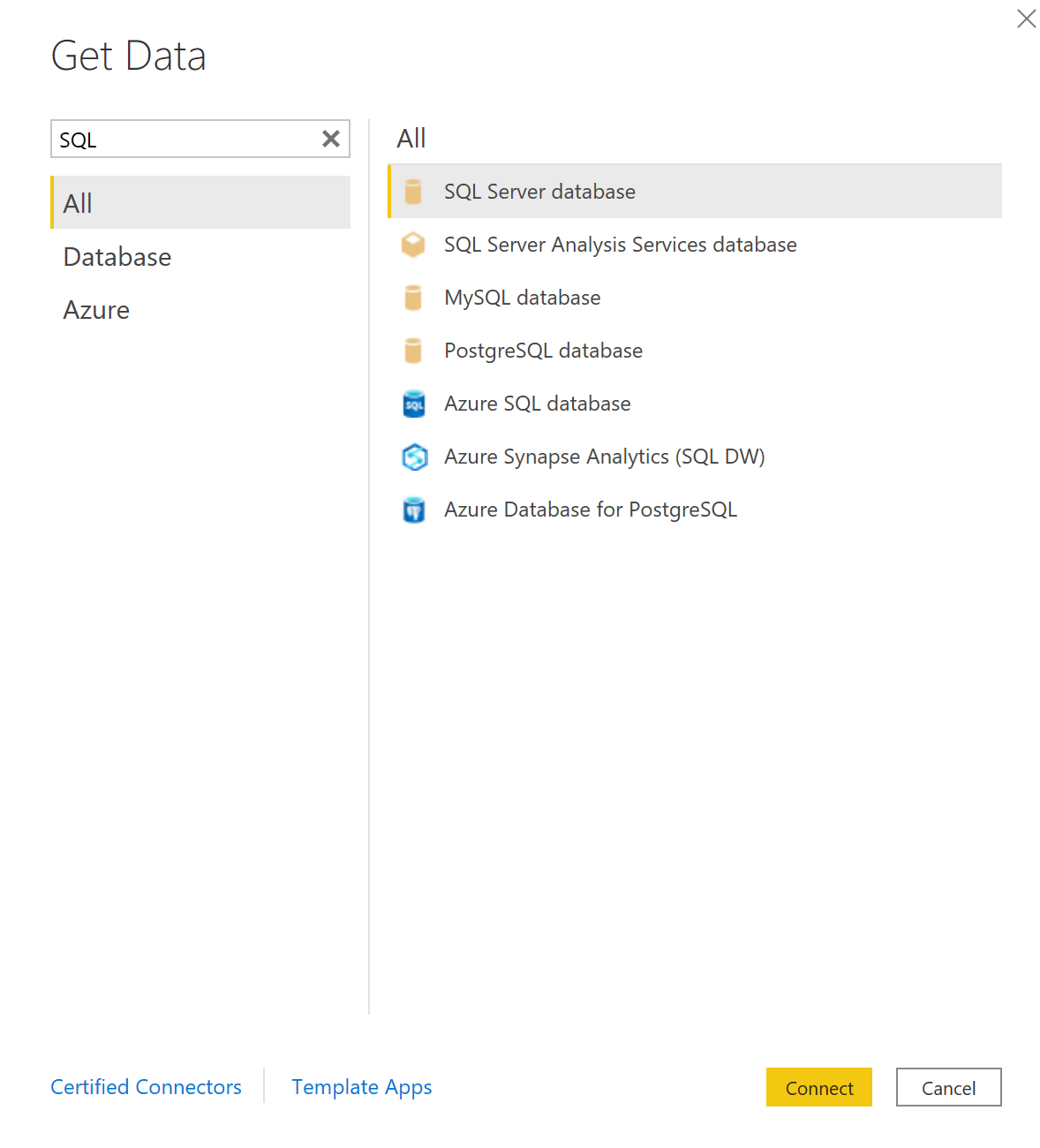Click the Azure Synapse Analytics hexagon icon
Viewport: 1040px width, 1148px height.
pyautogui.click(x=414, y=457)
